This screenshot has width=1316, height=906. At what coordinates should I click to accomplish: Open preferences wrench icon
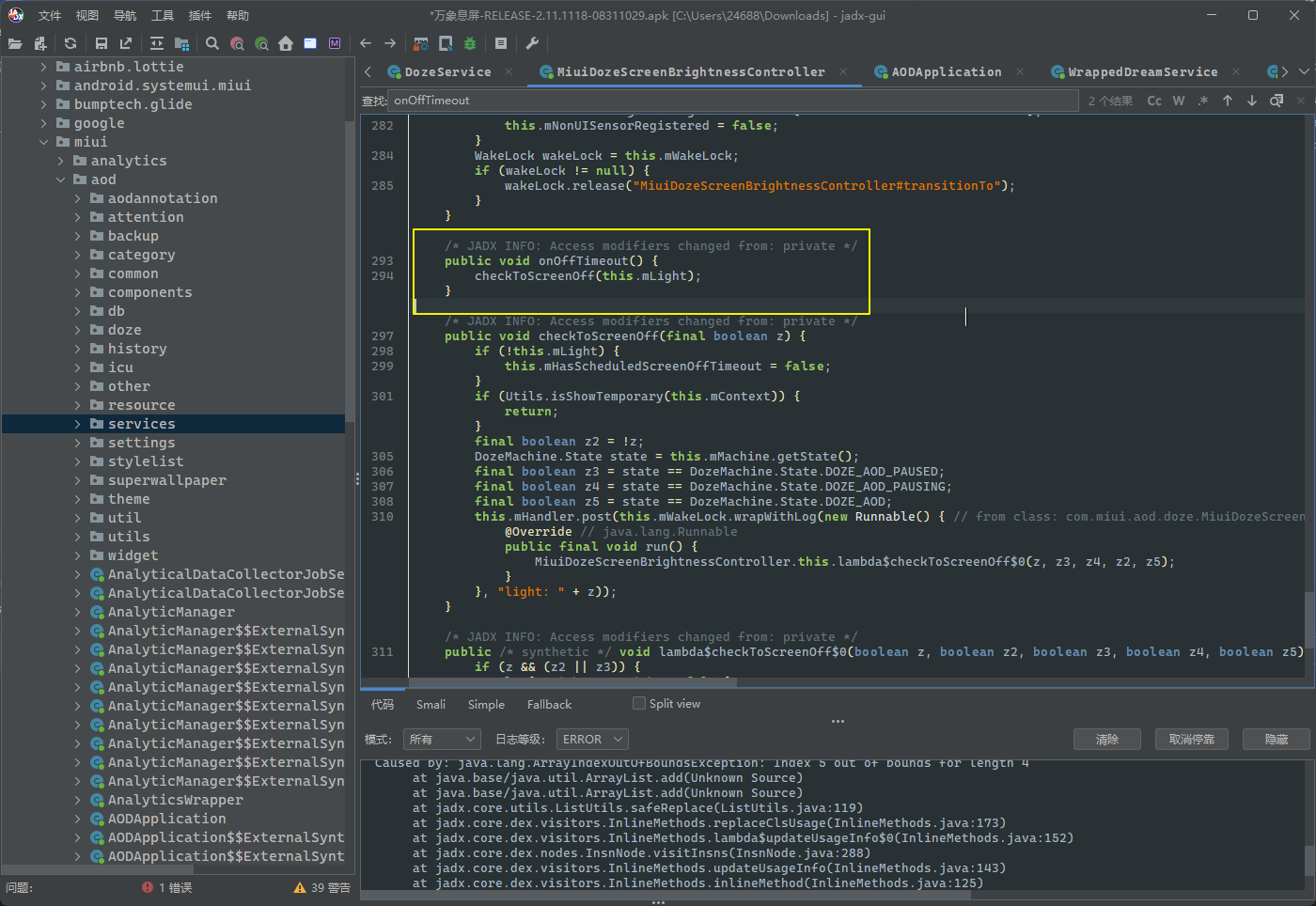532,43
